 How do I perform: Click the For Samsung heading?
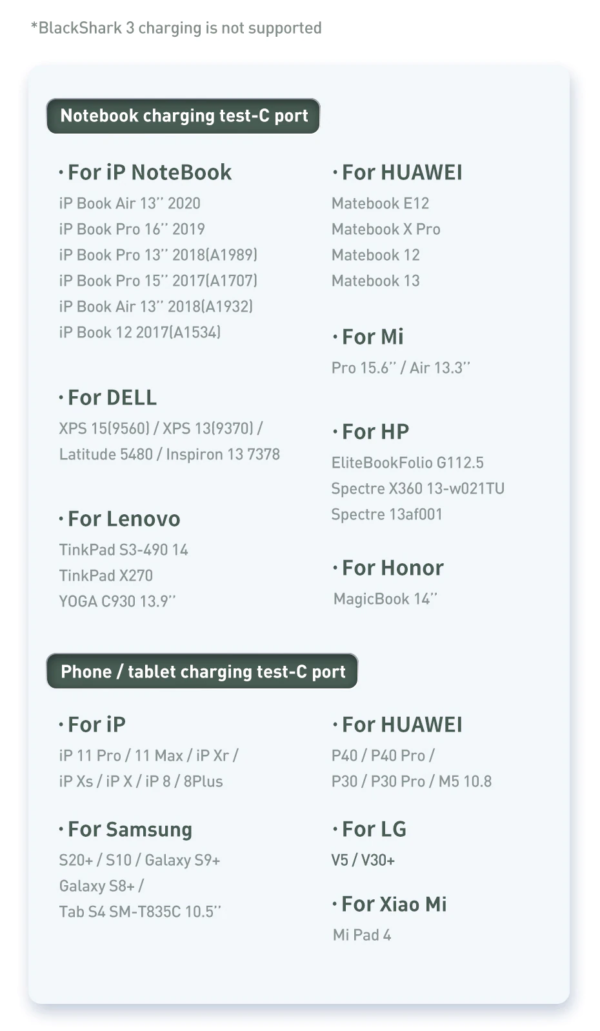click(126, 830)
